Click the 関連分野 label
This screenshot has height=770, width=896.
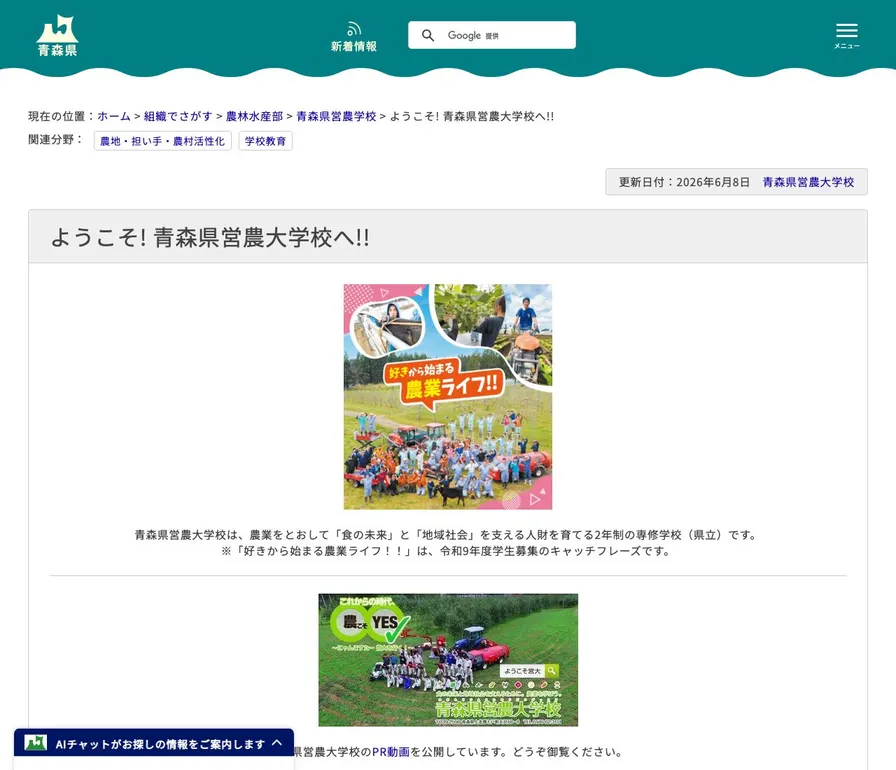coord(55,140)
